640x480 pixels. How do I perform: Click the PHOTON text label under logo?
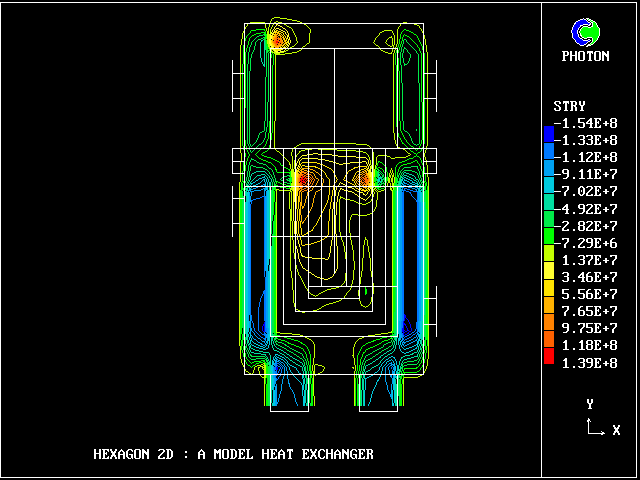pyautogui.click(x=585, y=57)
